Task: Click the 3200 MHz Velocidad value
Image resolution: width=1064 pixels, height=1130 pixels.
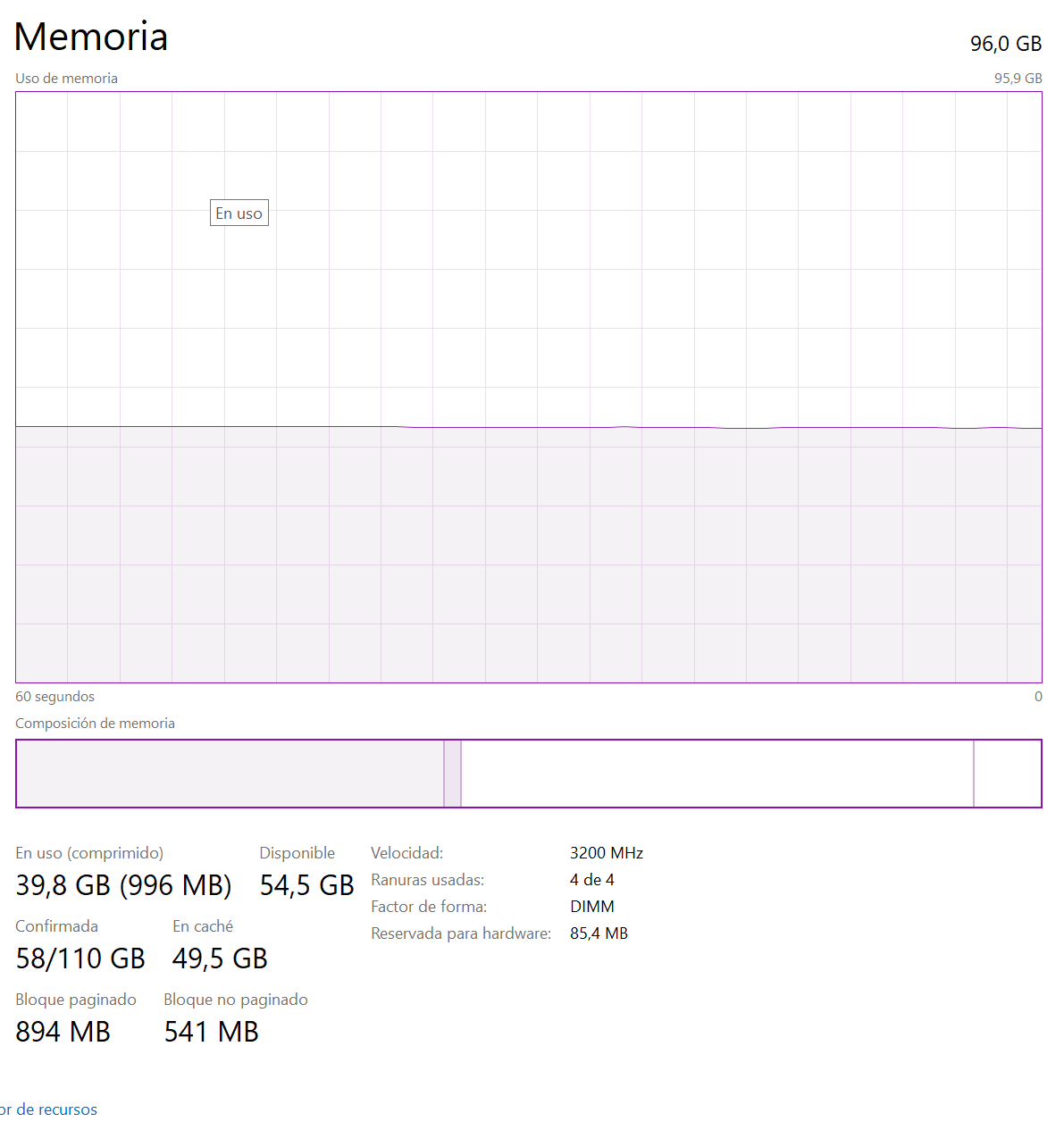Action: (x=606, y=853)
